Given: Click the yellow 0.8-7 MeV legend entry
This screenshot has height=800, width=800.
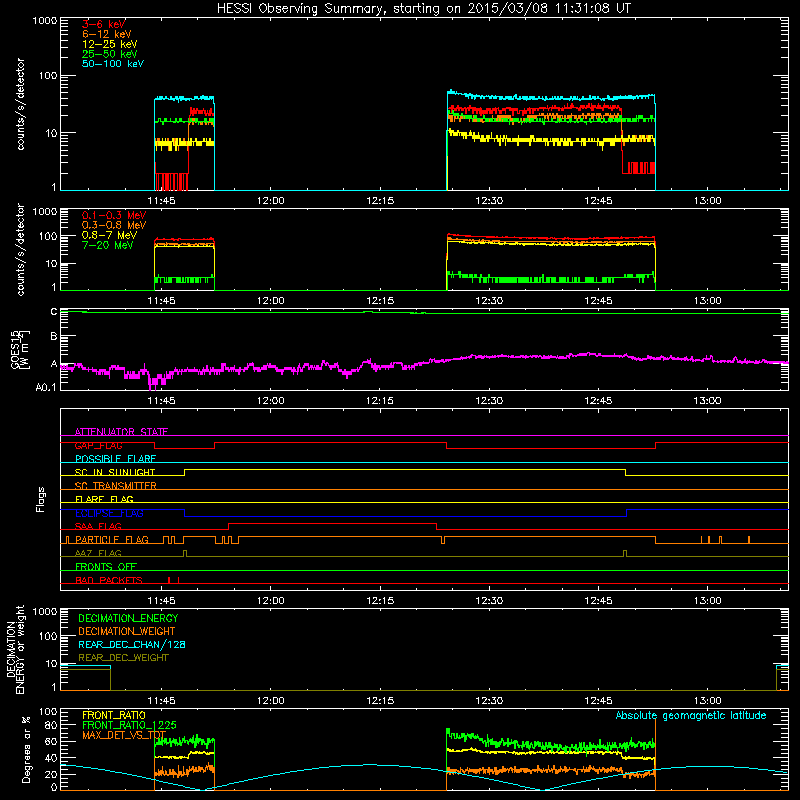Looking at the screenshot, I should pyautogui.click(x=109, y=235).
